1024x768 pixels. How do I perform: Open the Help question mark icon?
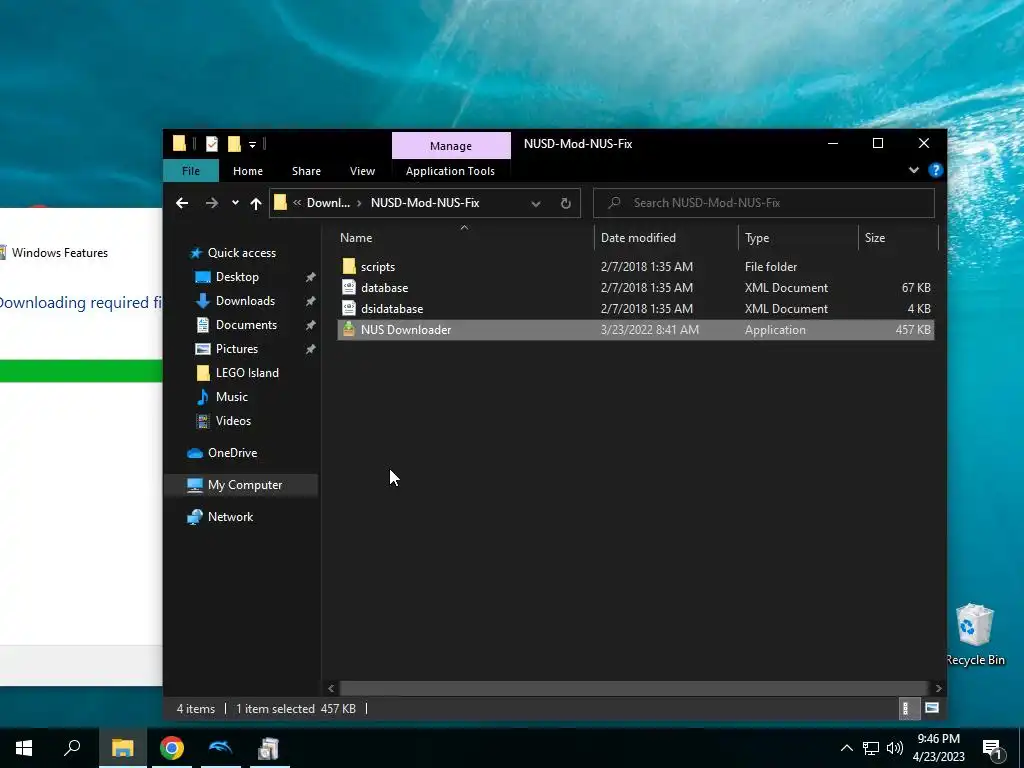(935, 170)
